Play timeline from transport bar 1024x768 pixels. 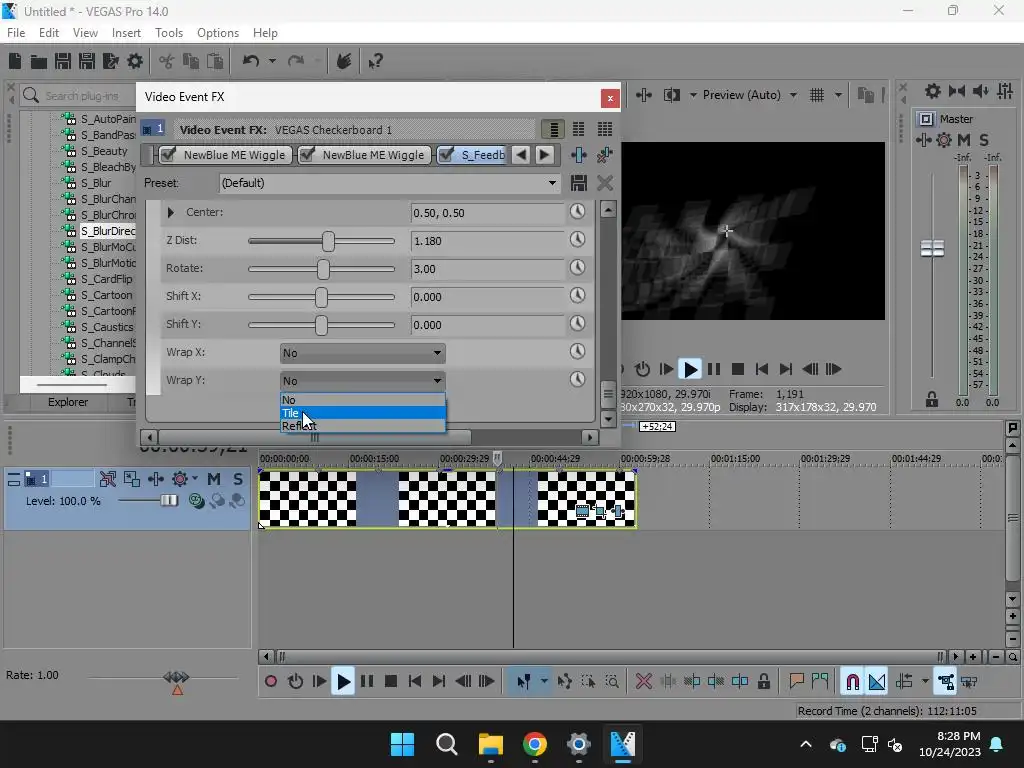pos(343,682)
